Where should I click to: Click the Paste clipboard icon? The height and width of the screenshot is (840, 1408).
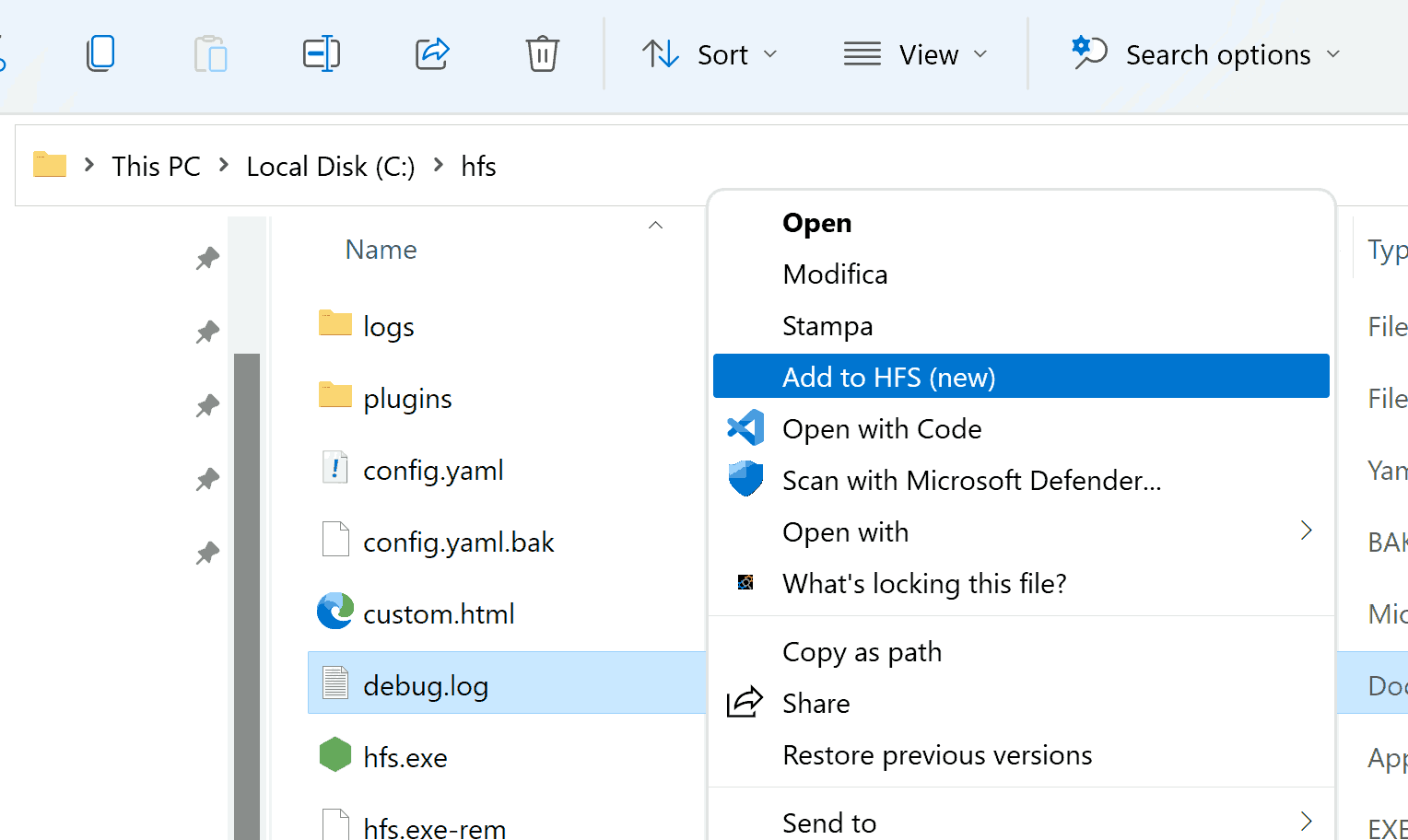[x=211, y=53]
